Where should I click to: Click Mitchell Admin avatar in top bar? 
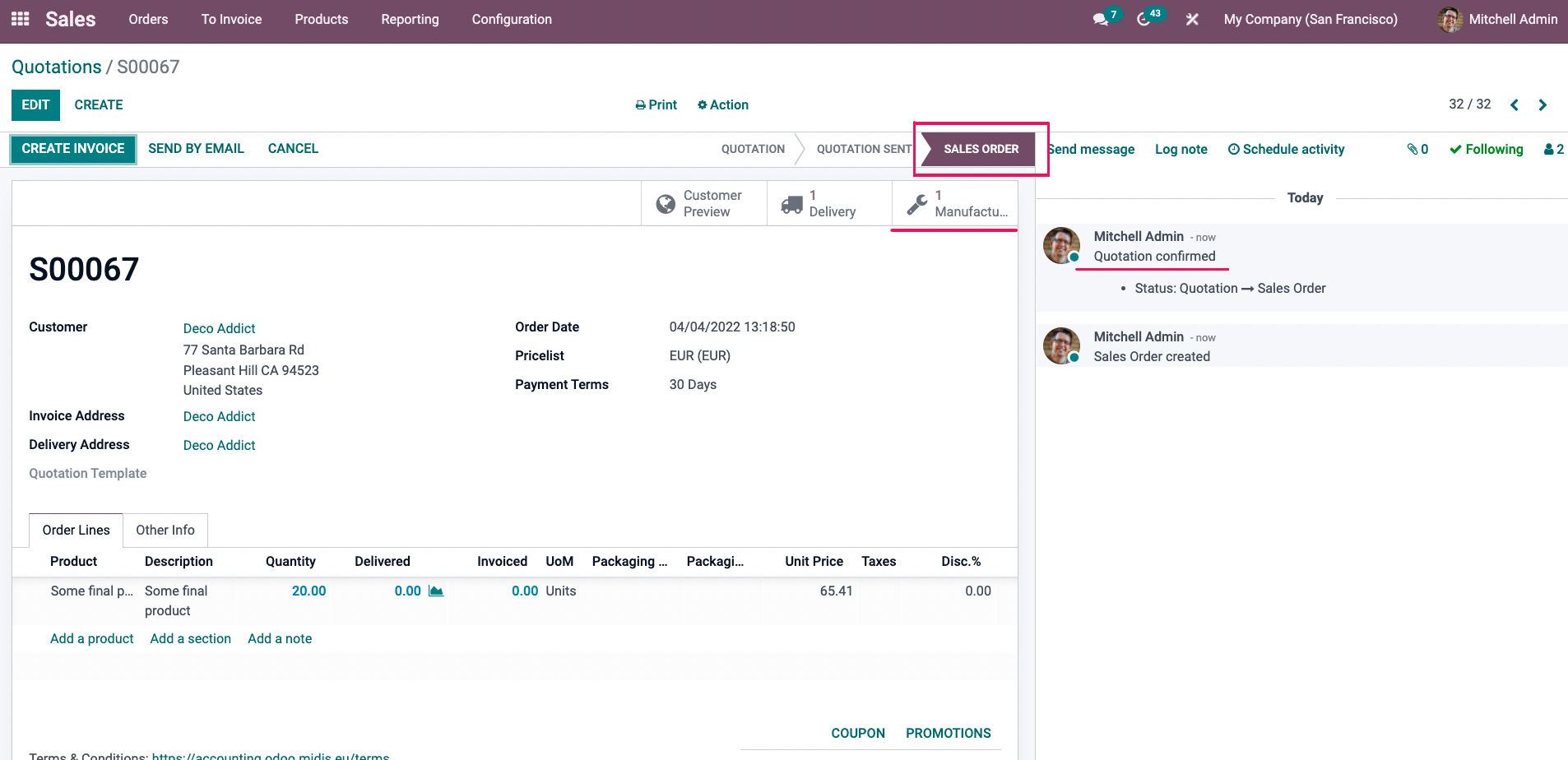click(1450, 19)
